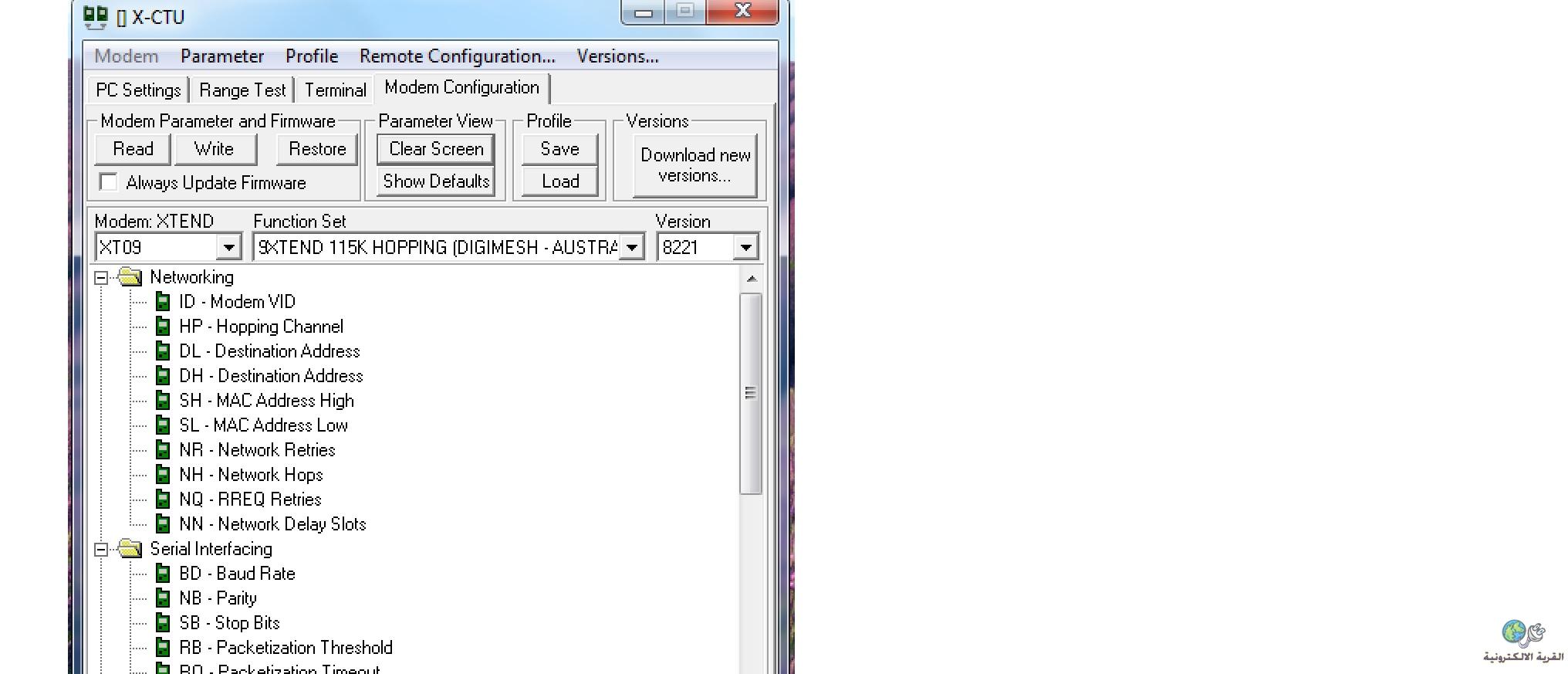Select the Serial Interfacing folder label
Viewport: 1568px width, 674px height.
pyautogui.click(x=211, y=549)
